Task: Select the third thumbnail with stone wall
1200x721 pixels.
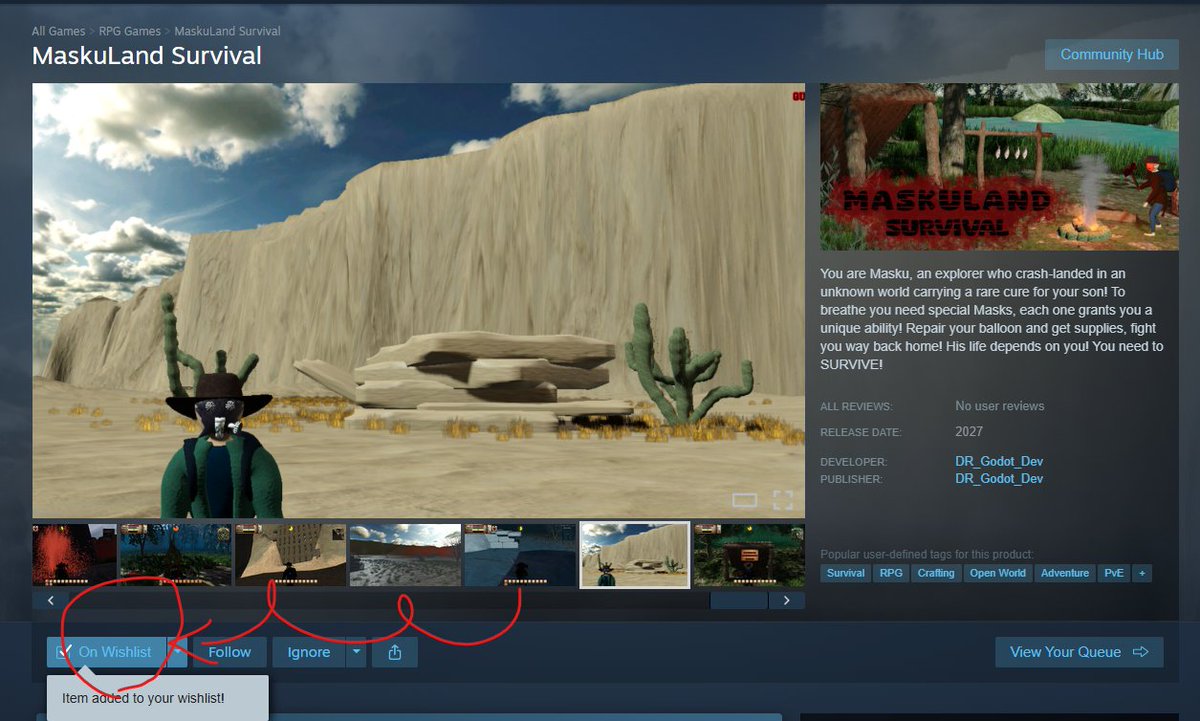Action: (x=290, y=555)
